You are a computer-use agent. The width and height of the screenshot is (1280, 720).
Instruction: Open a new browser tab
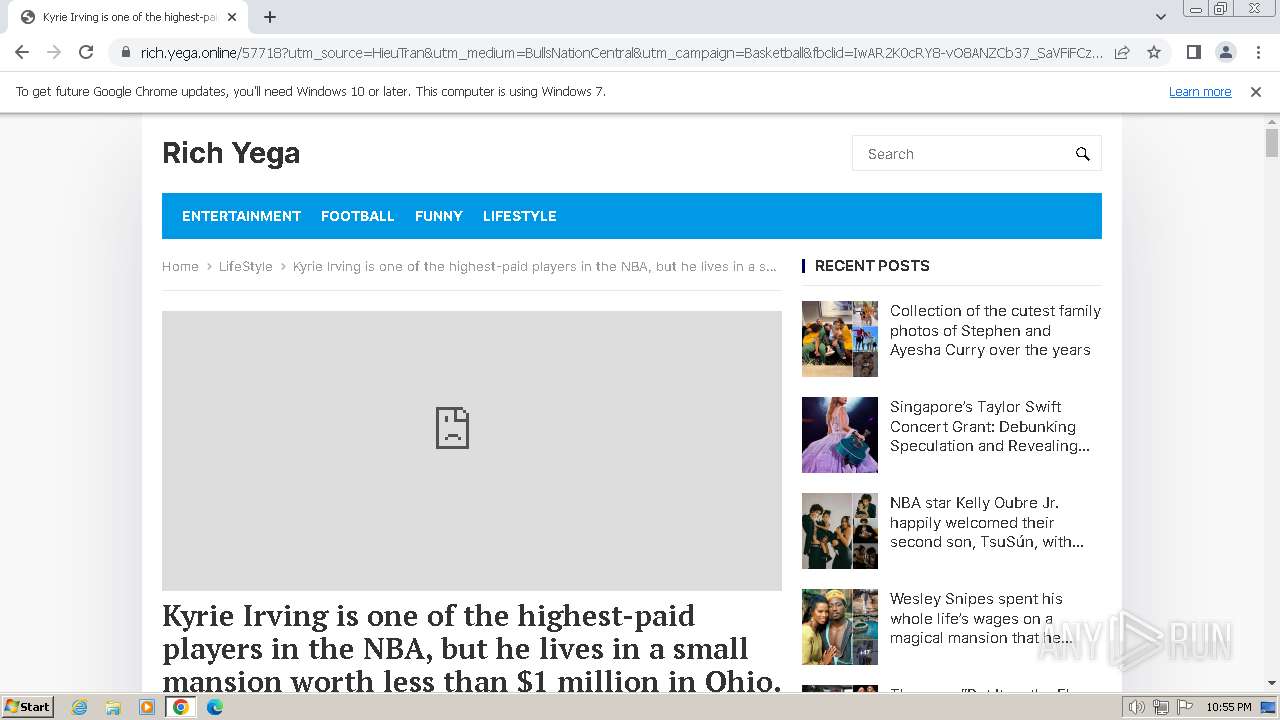pos(270,17)
